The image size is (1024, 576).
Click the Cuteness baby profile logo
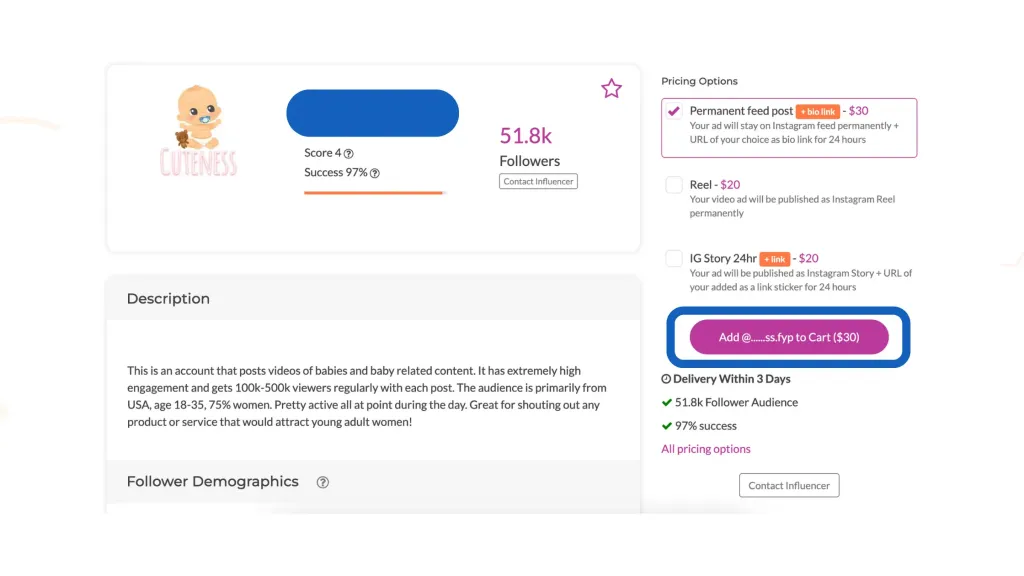click(198, 131)
